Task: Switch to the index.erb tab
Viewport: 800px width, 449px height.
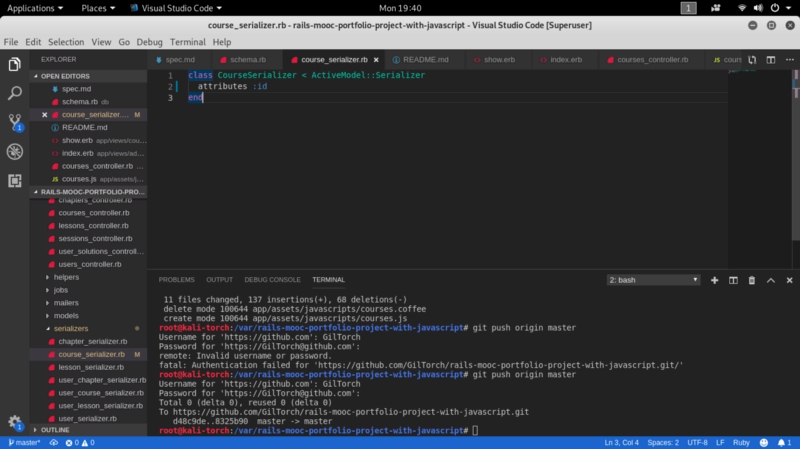Action: [x=565, y=60]
